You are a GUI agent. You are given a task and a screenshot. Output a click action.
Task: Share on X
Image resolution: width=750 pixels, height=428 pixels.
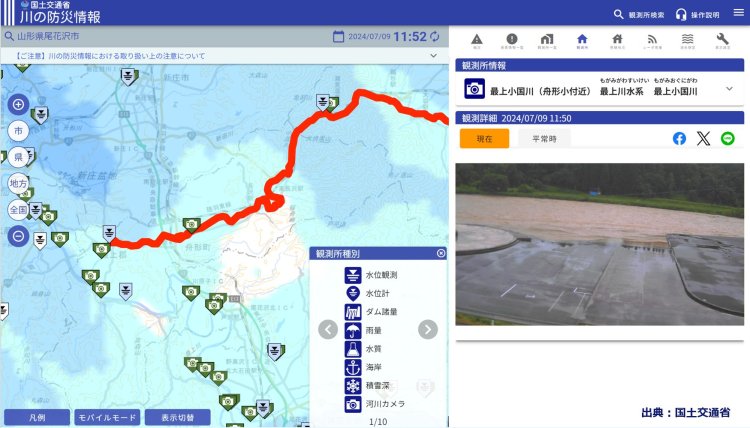[x=703, y=139]
